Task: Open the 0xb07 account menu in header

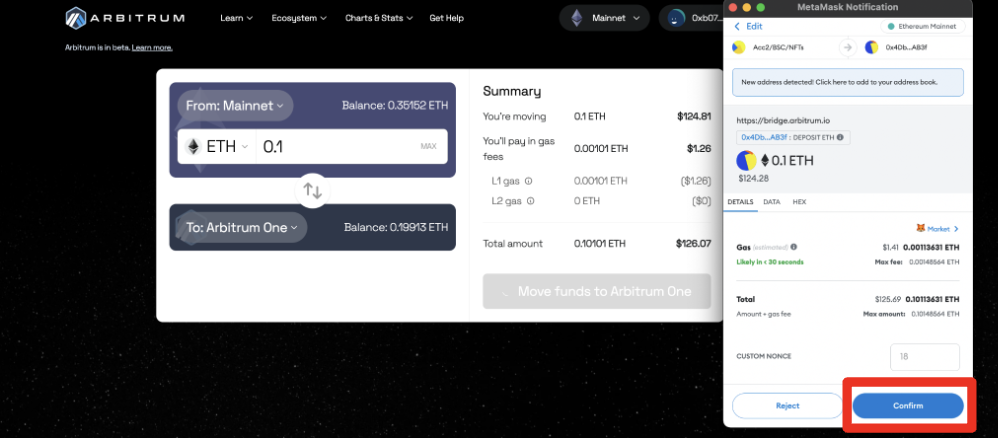Action: pyautogui.click(x=691, y=18)
